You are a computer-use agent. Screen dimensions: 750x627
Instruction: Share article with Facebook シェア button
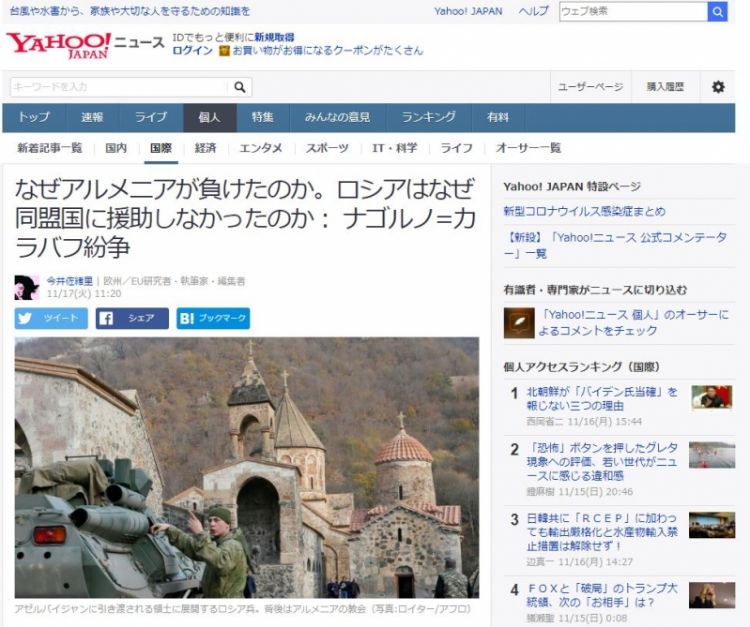[132, 319]
